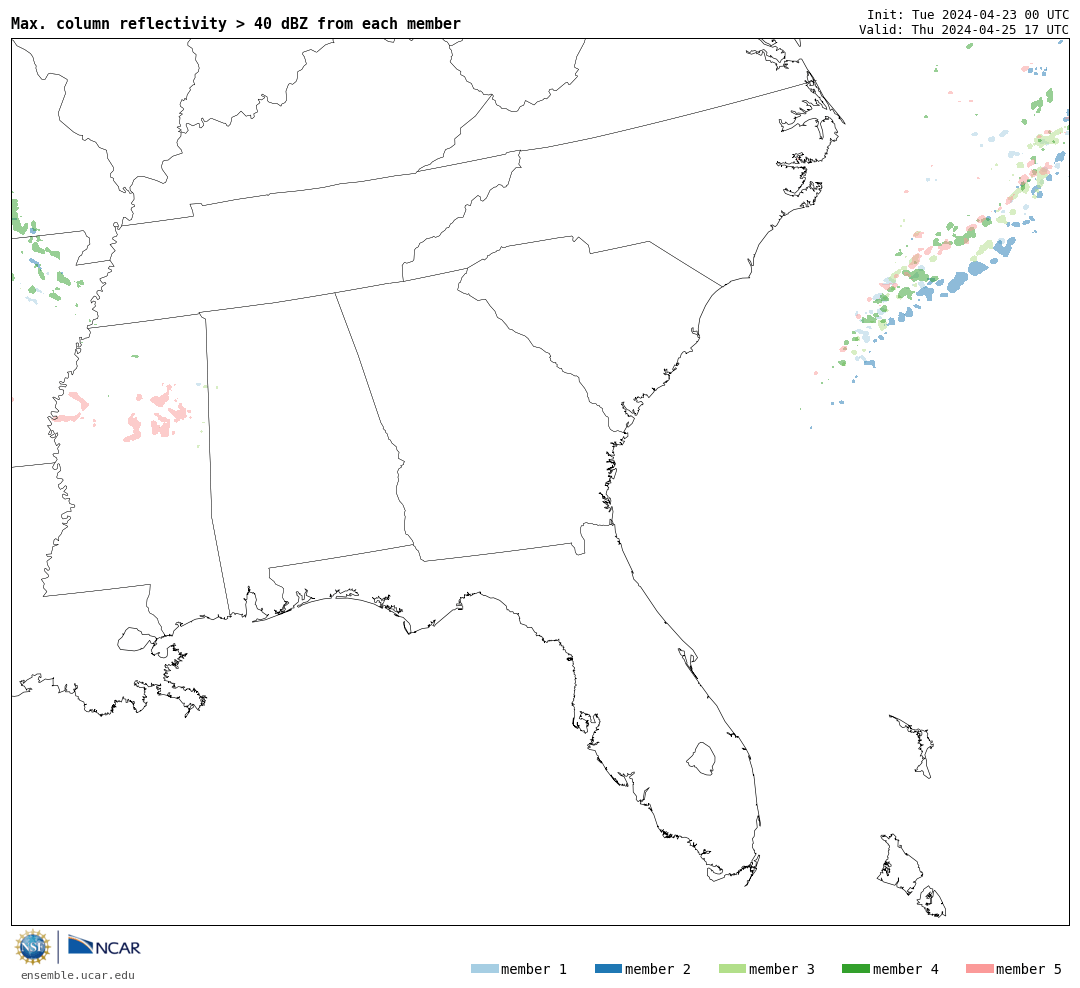Image resolution: width=1080 pixels, height=988 pixels.
Task: Click the NCAR logo
Action: click(x=104, y=945)
